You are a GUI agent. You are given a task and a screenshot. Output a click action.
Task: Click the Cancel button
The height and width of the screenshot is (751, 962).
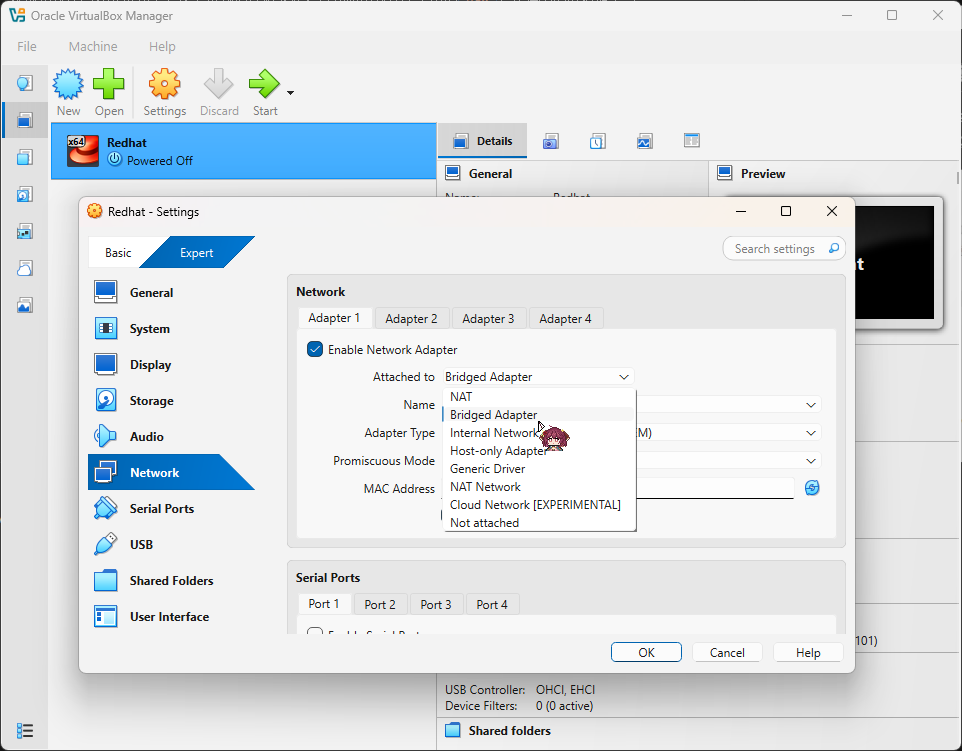[727, 653]
